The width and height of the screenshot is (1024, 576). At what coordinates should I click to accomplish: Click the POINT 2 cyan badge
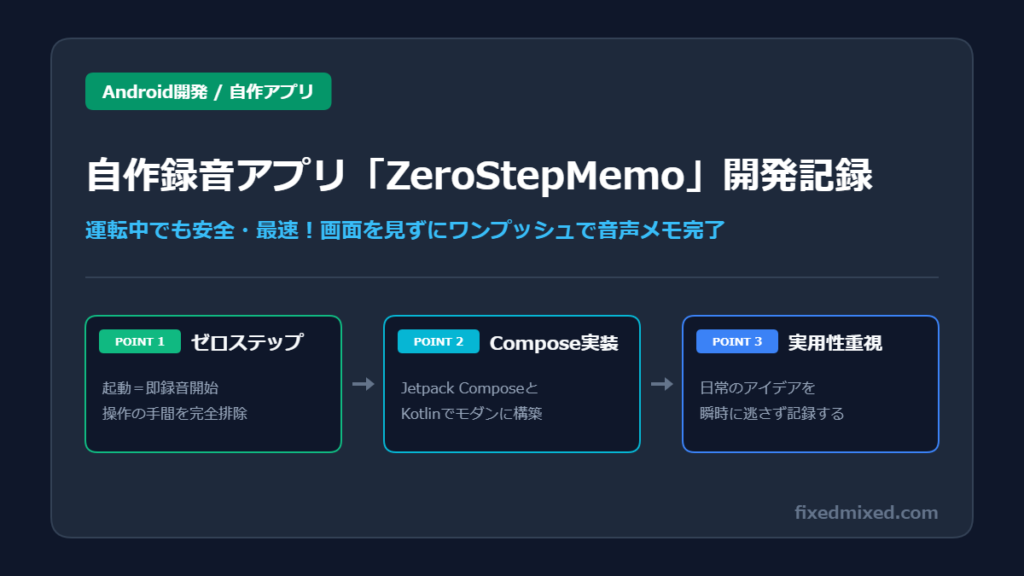point(438,342)
